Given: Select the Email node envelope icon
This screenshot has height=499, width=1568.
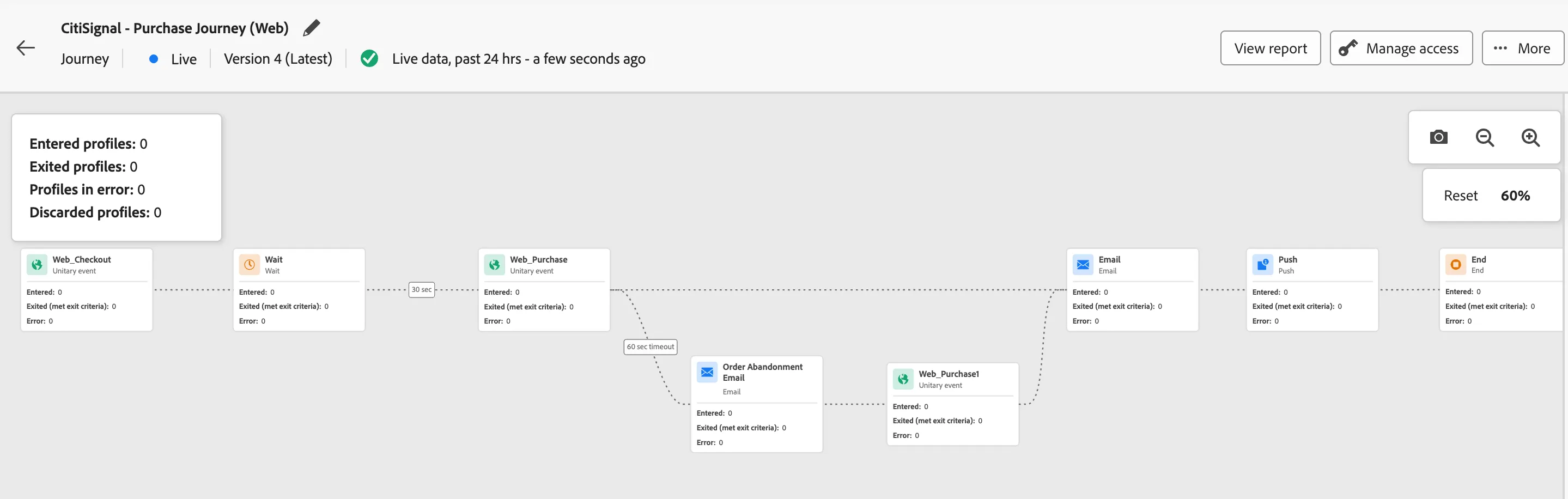Looking at the screenshot, I should click(x=1083, y=265).
